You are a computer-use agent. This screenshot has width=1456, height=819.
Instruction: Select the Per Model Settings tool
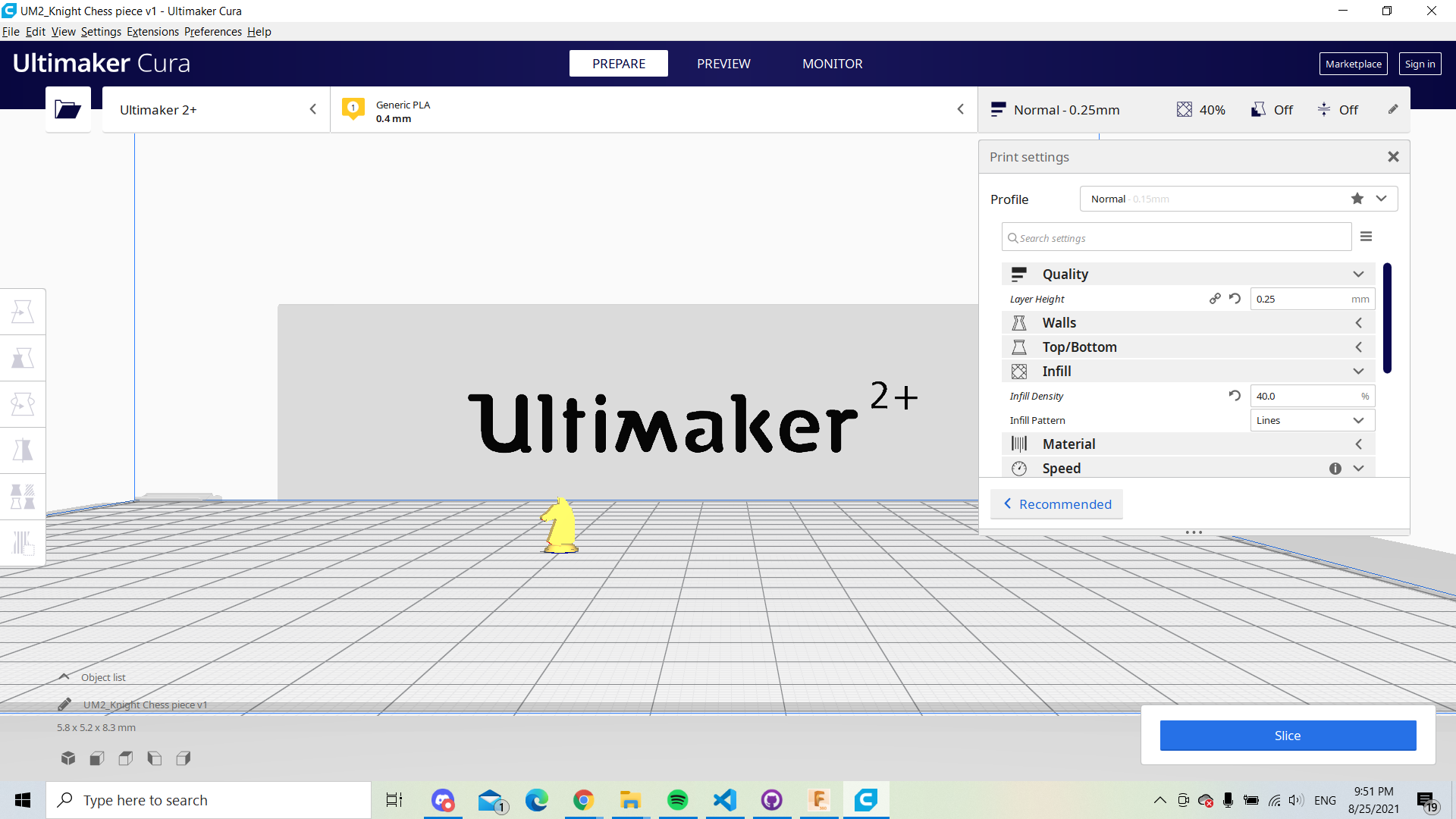tap(23, 497)
